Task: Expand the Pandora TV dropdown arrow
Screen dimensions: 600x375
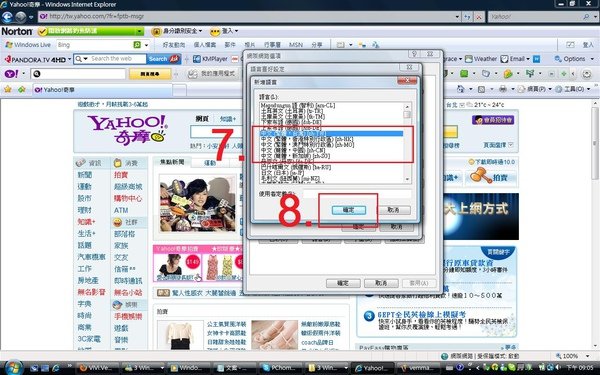Action: [69, 59]
